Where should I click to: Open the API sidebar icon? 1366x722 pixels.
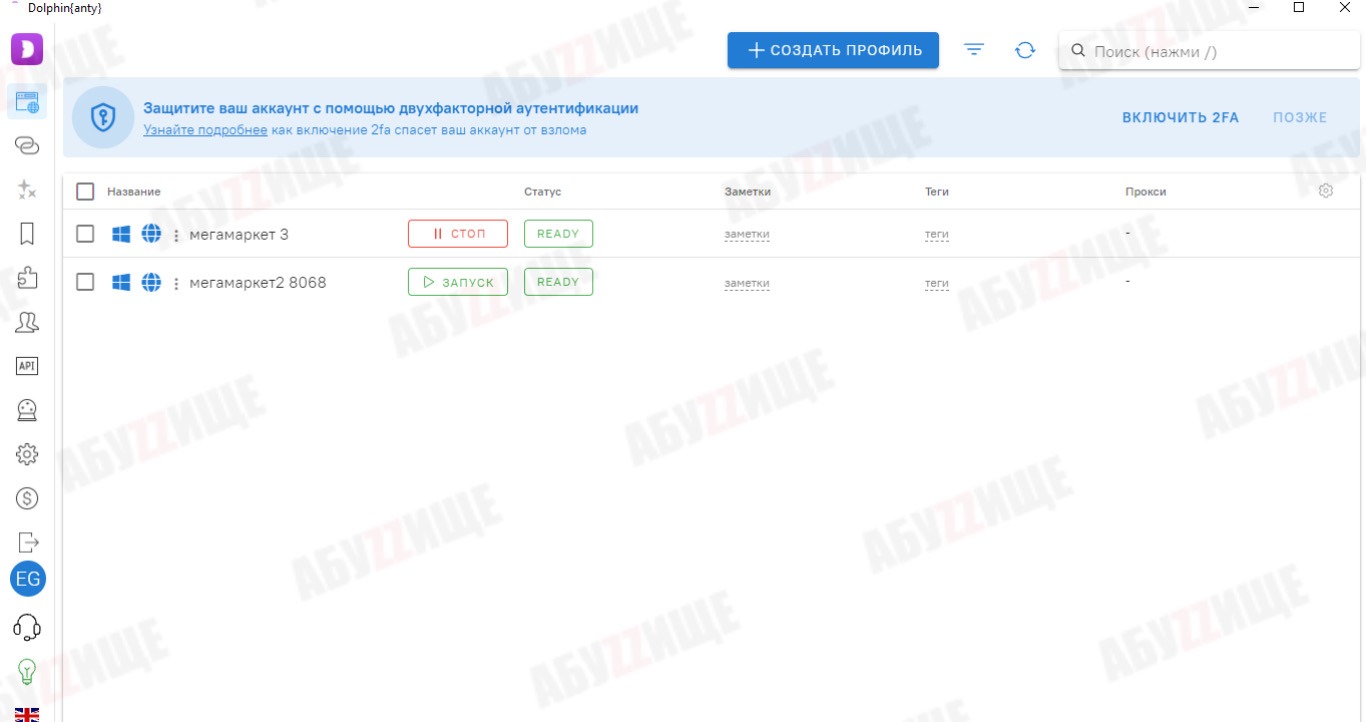[27, 366]
